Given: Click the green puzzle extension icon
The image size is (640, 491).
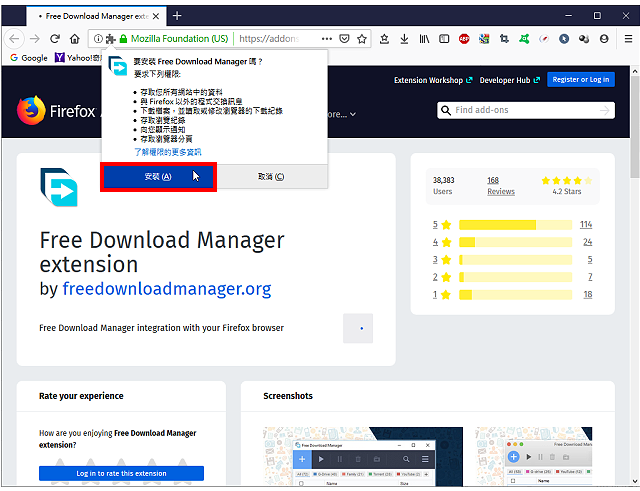Looking at the screenshot, I should (x=524, y=39).
